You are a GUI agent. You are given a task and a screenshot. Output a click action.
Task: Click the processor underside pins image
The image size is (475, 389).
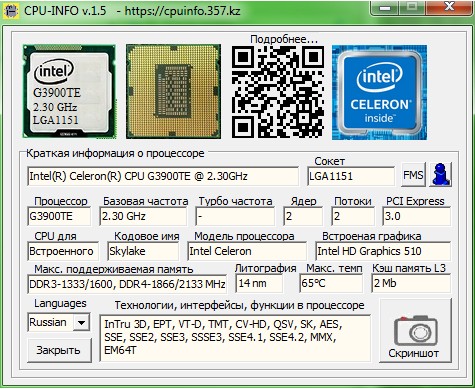tap(173, 91)
